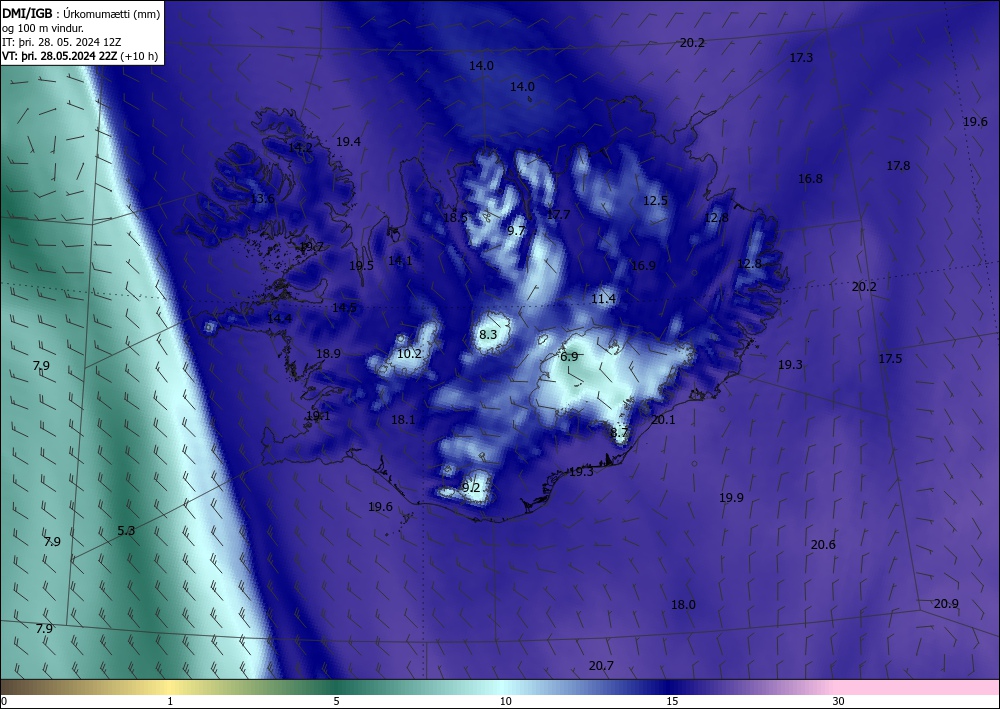Click the map value 19.5
The width and height of the screenshot is (1000, 709).
[x=362, y=266]
